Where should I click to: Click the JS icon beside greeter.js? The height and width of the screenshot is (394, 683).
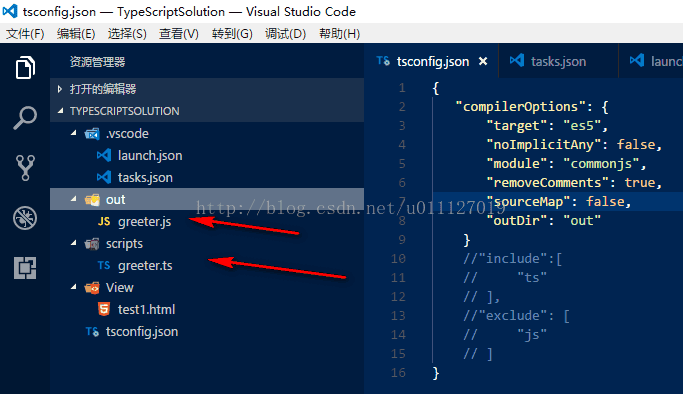pos(104,222)
